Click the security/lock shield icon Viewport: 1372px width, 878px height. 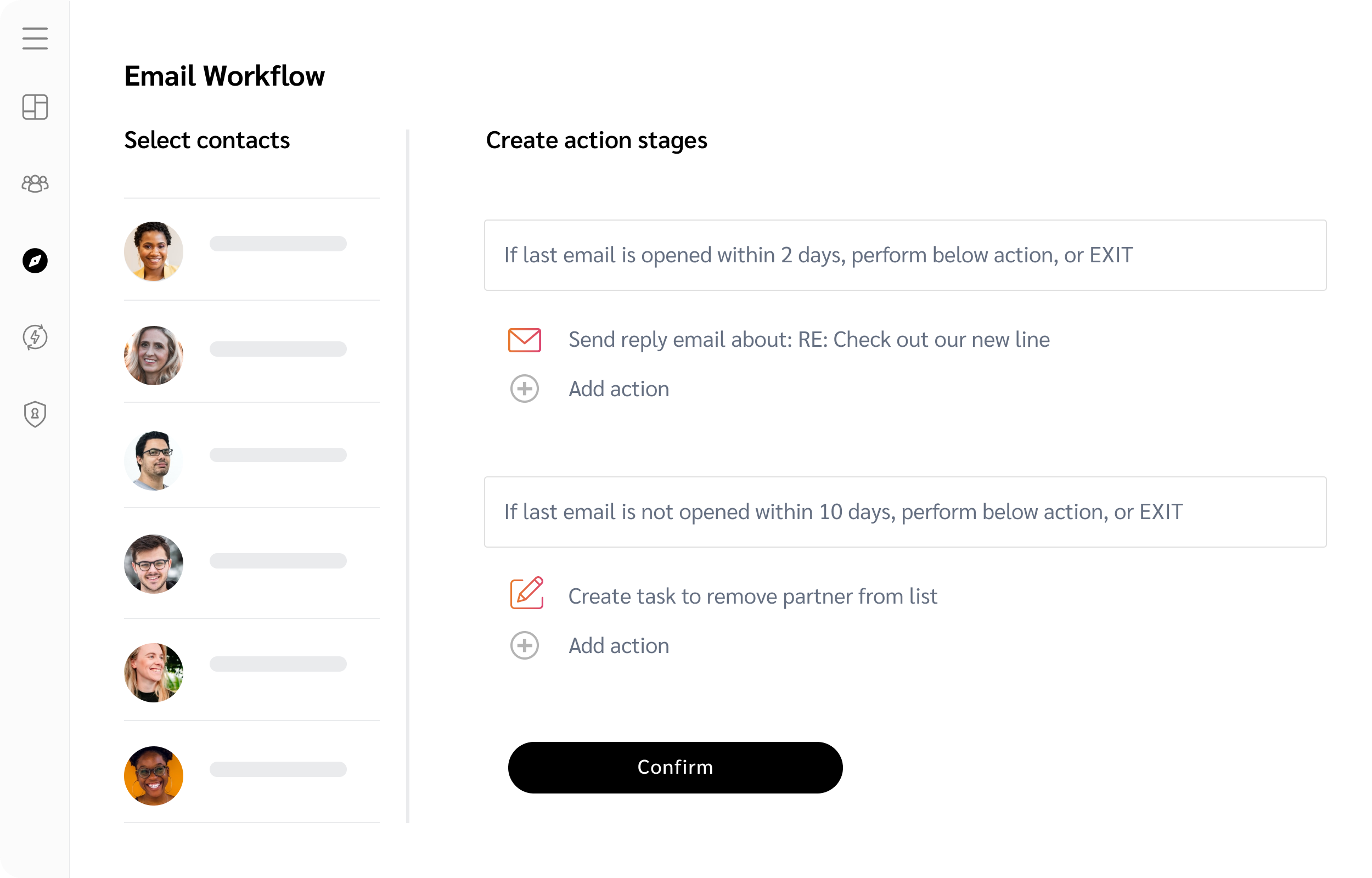coord(35,413)
